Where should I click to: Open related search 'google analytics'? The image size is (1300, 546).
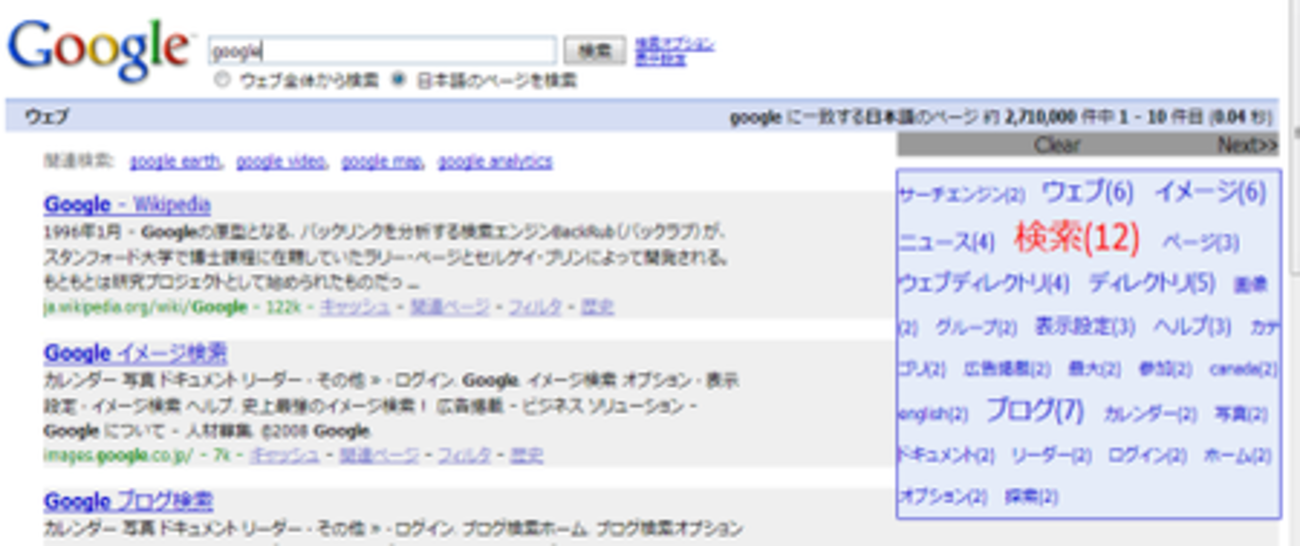click(x=495, y=161)
